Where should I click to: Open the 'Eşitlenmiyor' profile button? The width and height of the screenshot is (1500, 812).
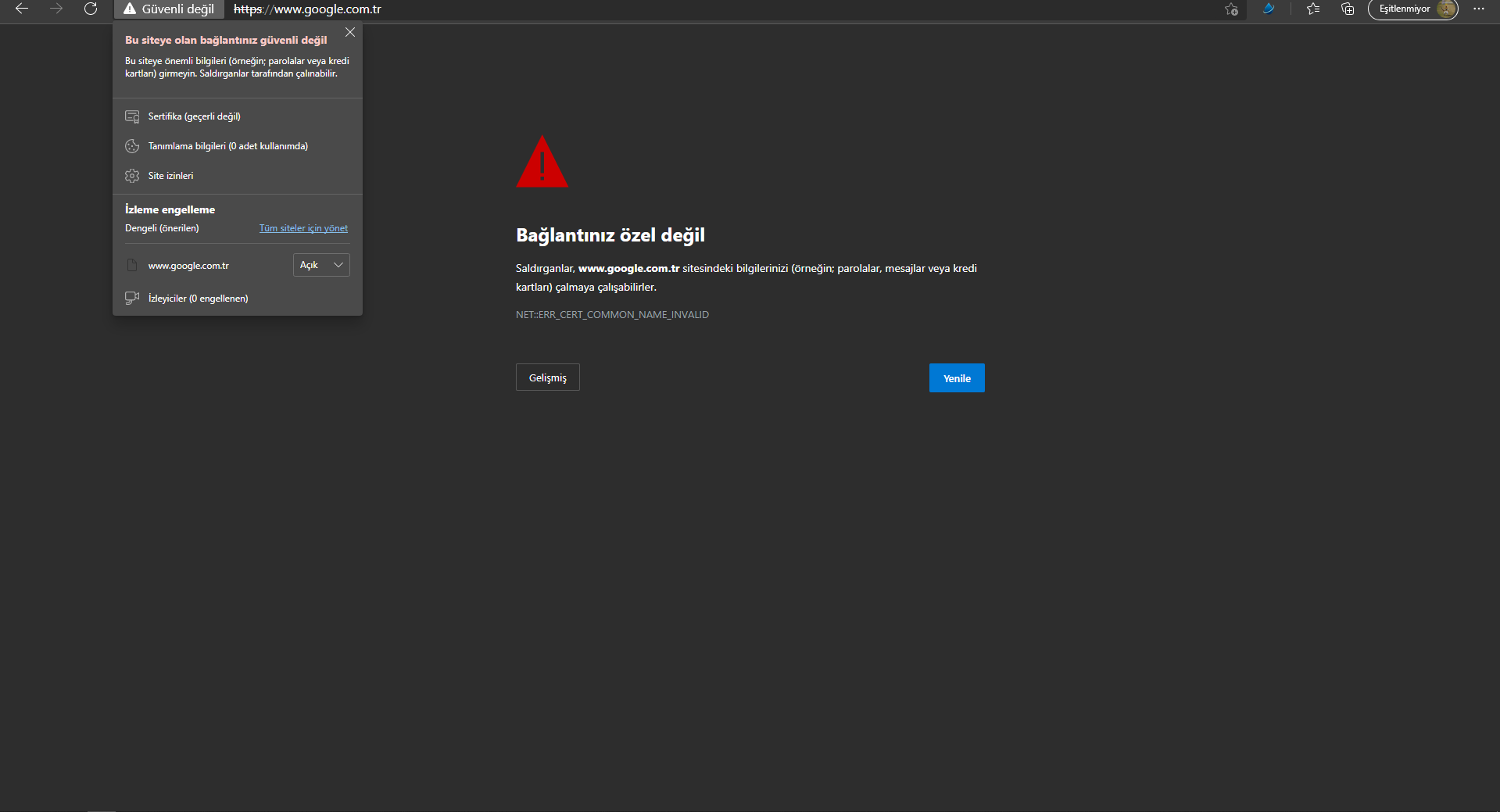click(1412, 9)
